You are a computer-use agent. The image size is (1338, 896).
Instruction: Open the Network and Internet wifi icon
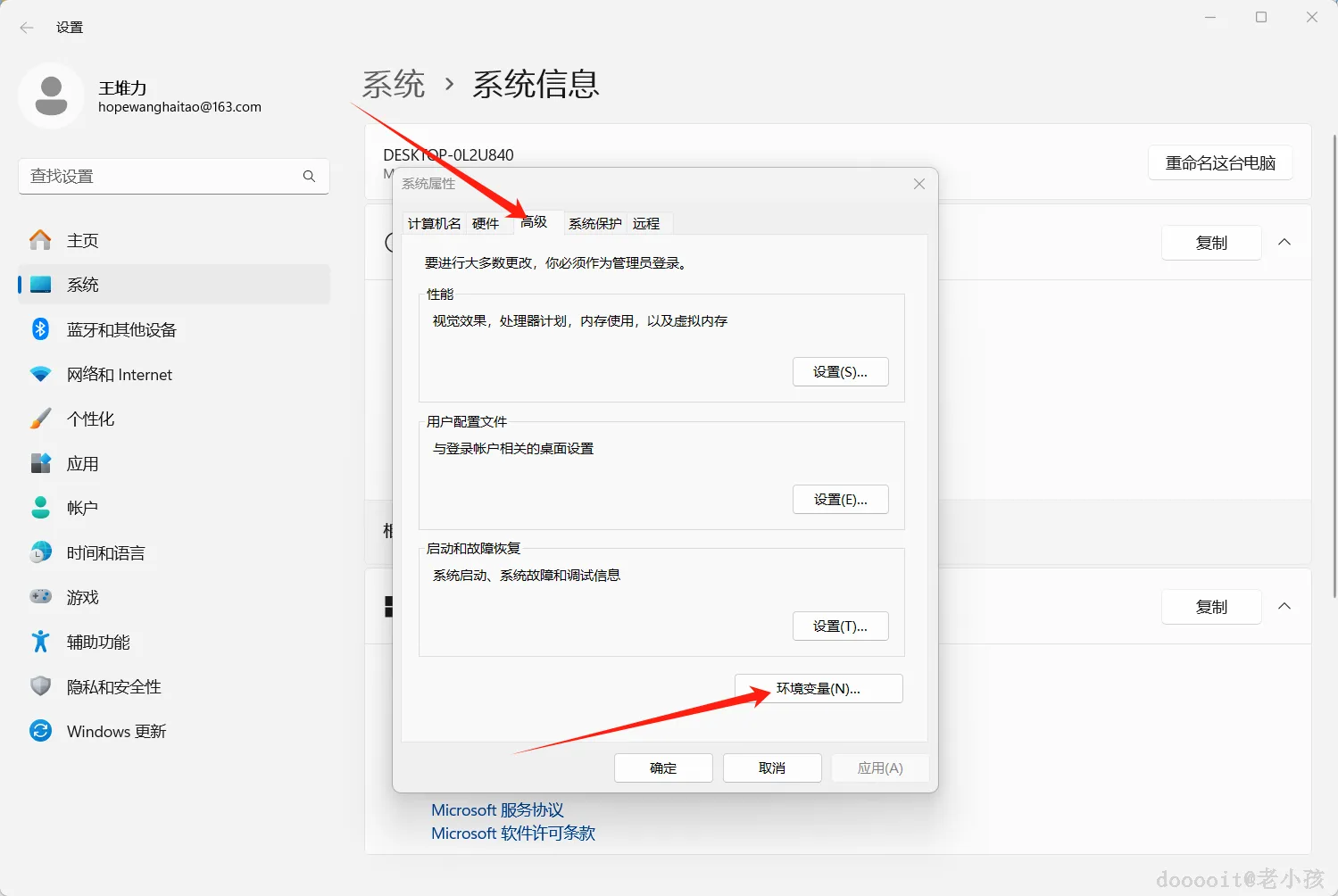pyautogui.click(x=40, y=374)
